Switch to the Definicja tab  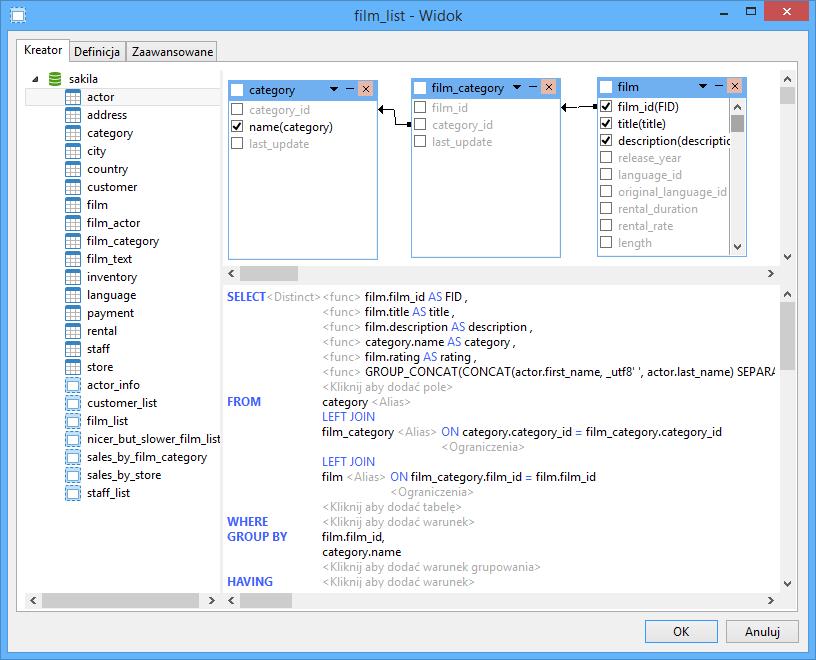[x=97, y=52]
